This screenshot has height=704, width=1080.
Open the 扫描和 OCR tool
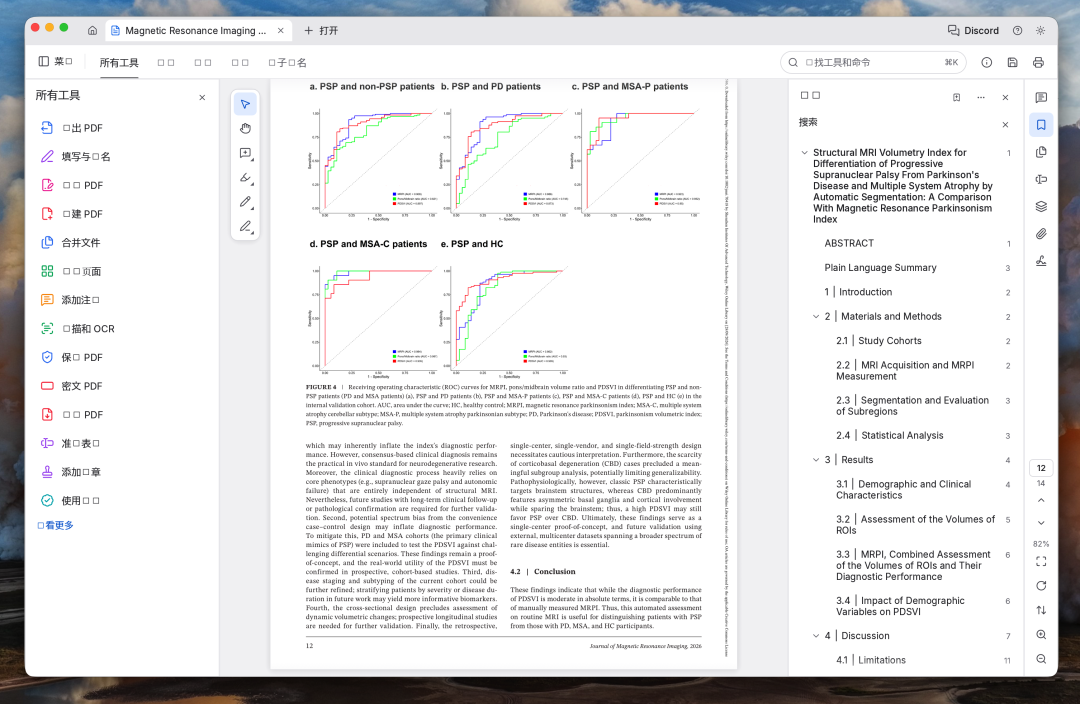[x=88, y=329]
